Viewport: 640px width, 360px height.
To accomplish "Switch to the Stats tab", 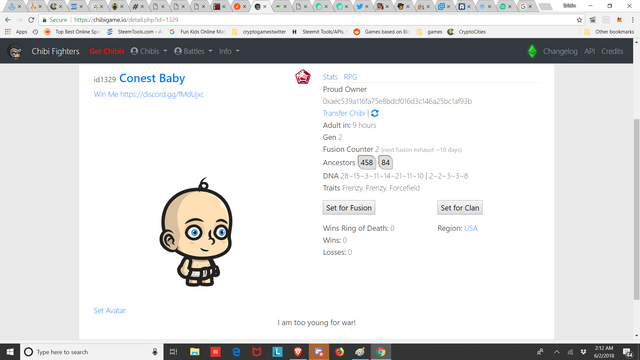I will [x=330, y=77].
